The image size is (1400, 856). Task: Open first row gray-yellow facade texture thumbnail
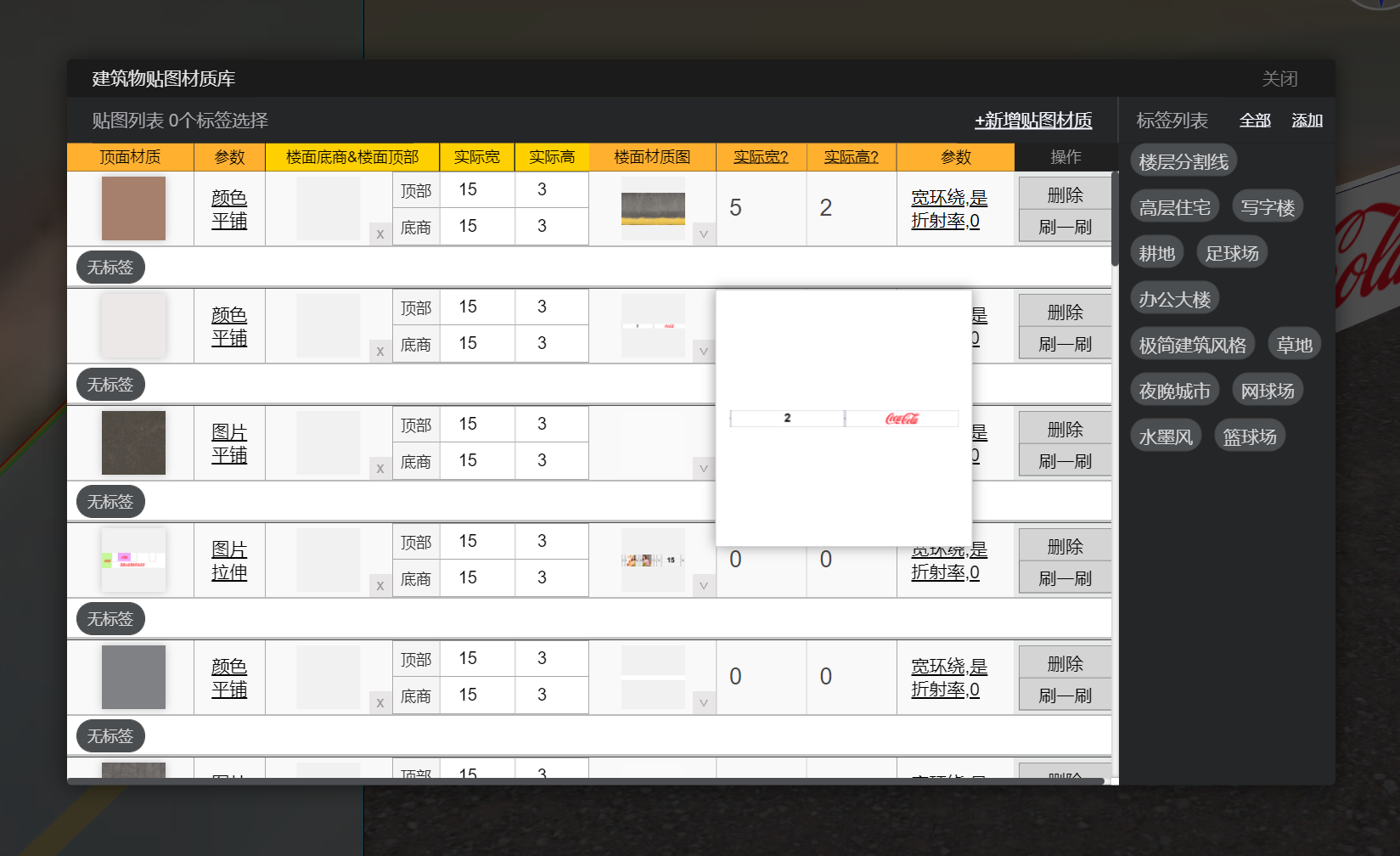pyautogui.click(x=653, y=208)
